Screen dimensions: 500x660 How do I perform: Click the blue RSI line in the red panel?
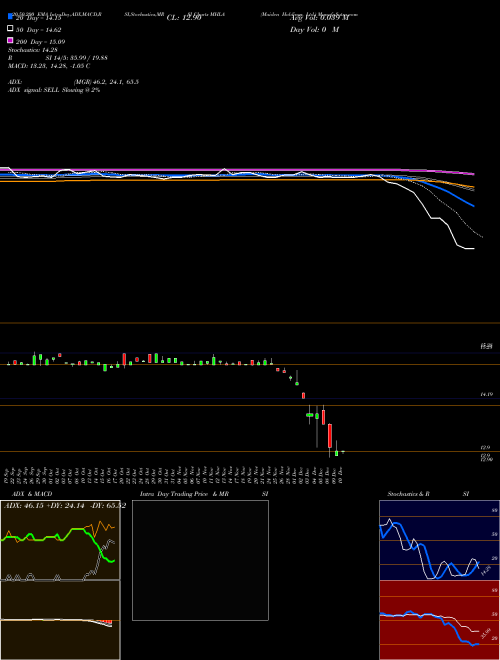pyautogui.click(x=454, y=630)
